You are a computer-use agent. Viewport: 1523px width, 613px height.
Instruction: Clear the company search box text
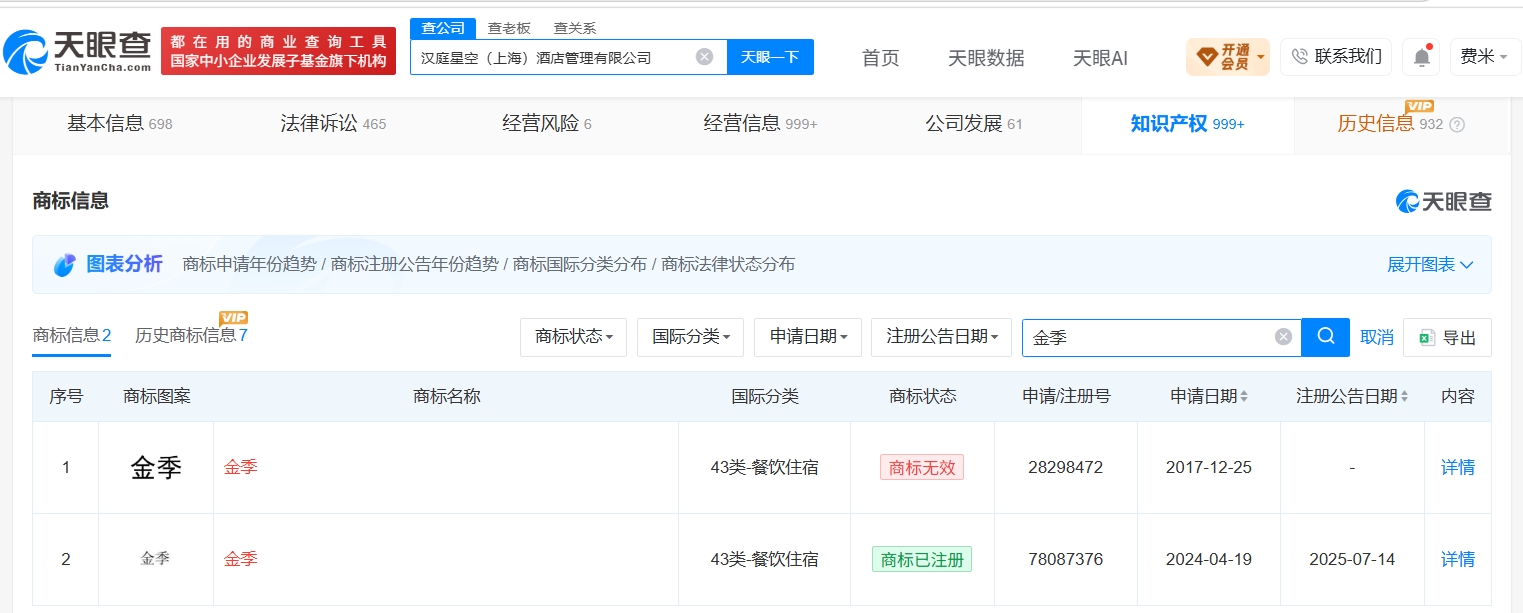click(x=704, y=57)
